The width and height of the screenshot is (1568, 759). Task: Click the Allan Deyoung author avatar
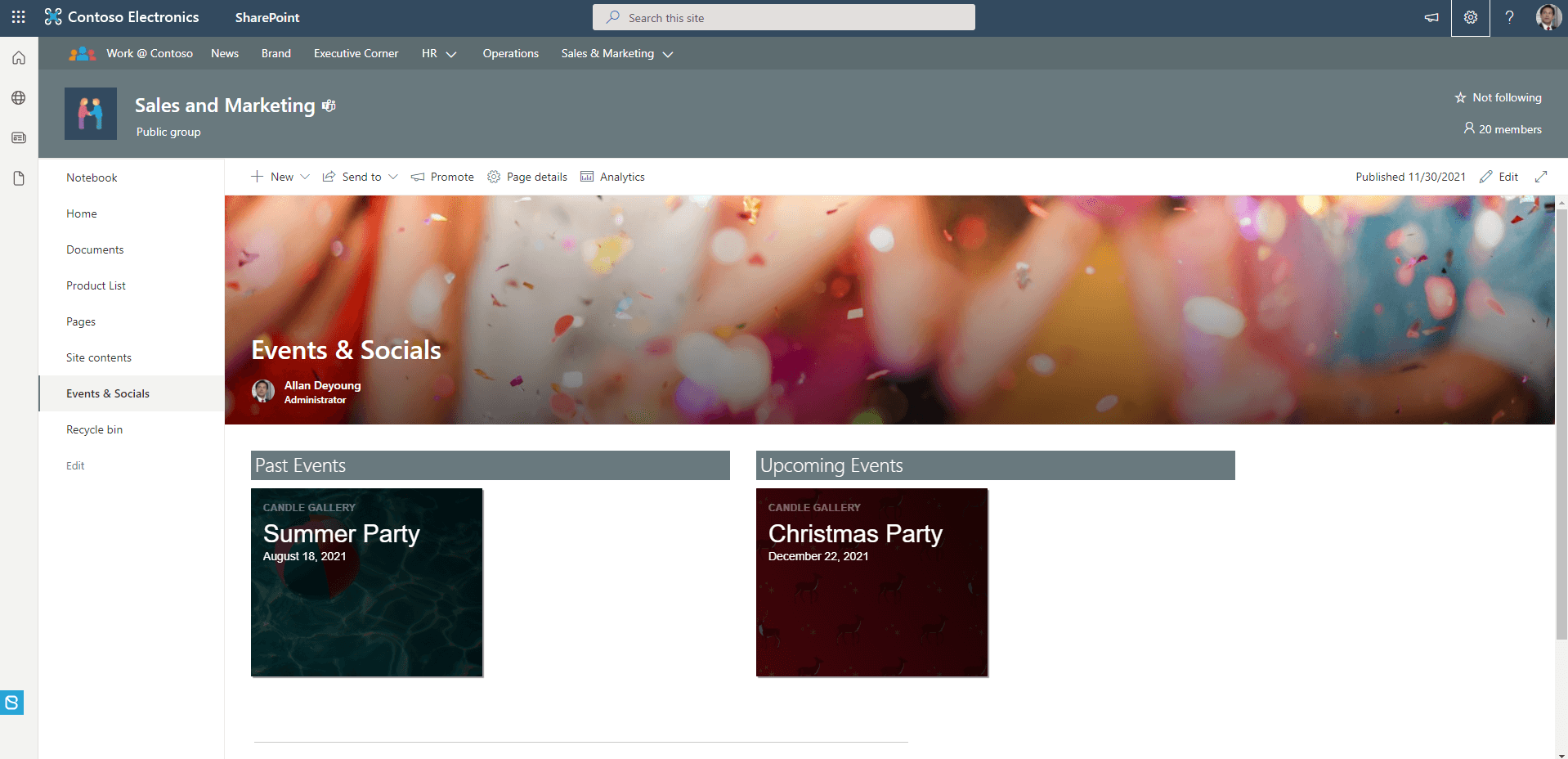(263, 391)
